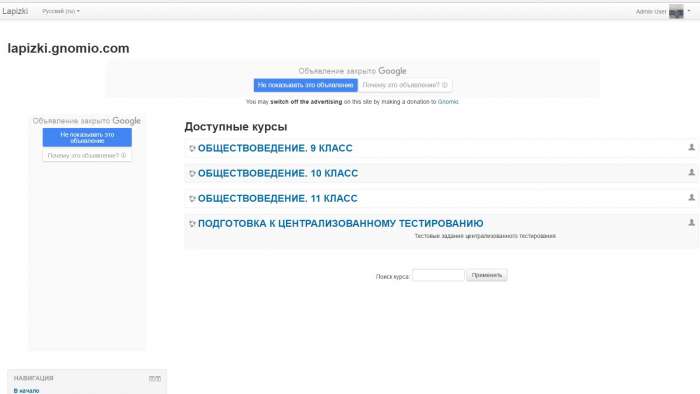This screenshot has height=394, width=700.
Task: Open the Русский (ru) language dropdown
Action: pyautogui.click(x=61, y=11)
